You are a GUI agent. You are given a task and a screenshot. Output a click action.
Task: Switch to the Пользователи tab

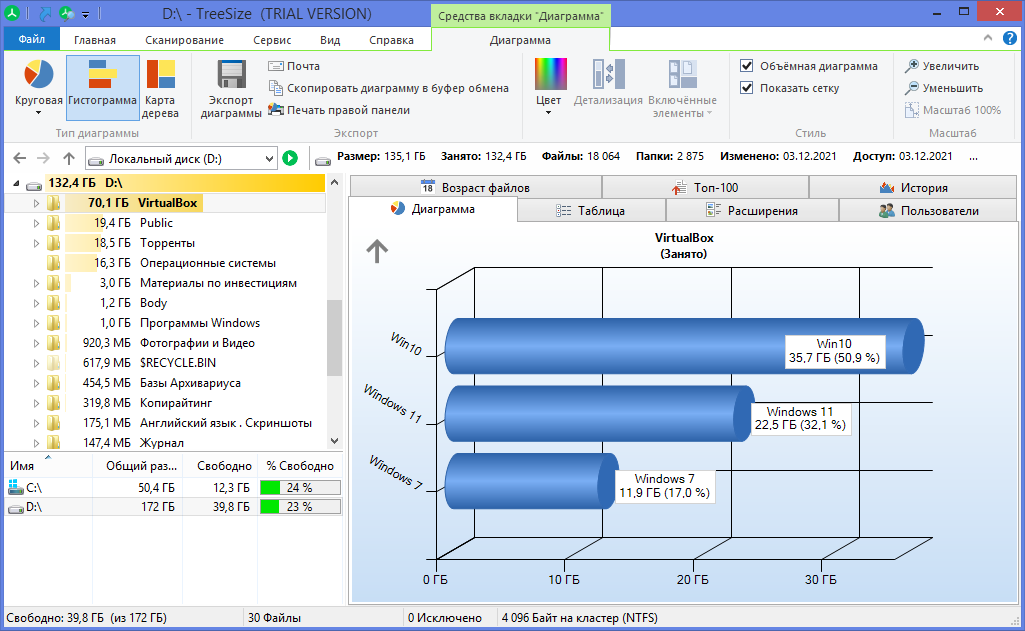point(928,211)
